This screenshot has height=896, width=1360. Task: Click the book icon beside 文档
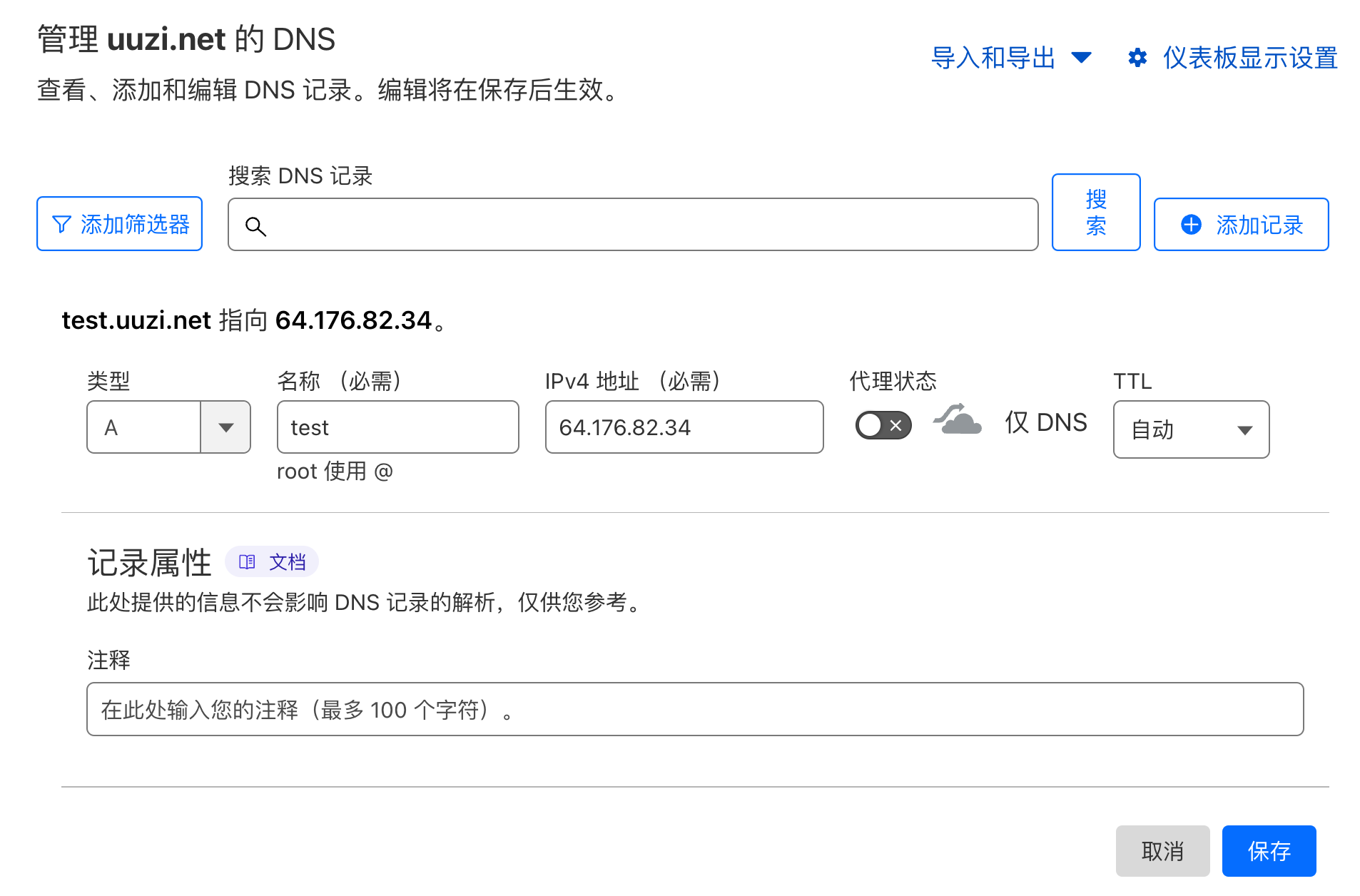247,562
